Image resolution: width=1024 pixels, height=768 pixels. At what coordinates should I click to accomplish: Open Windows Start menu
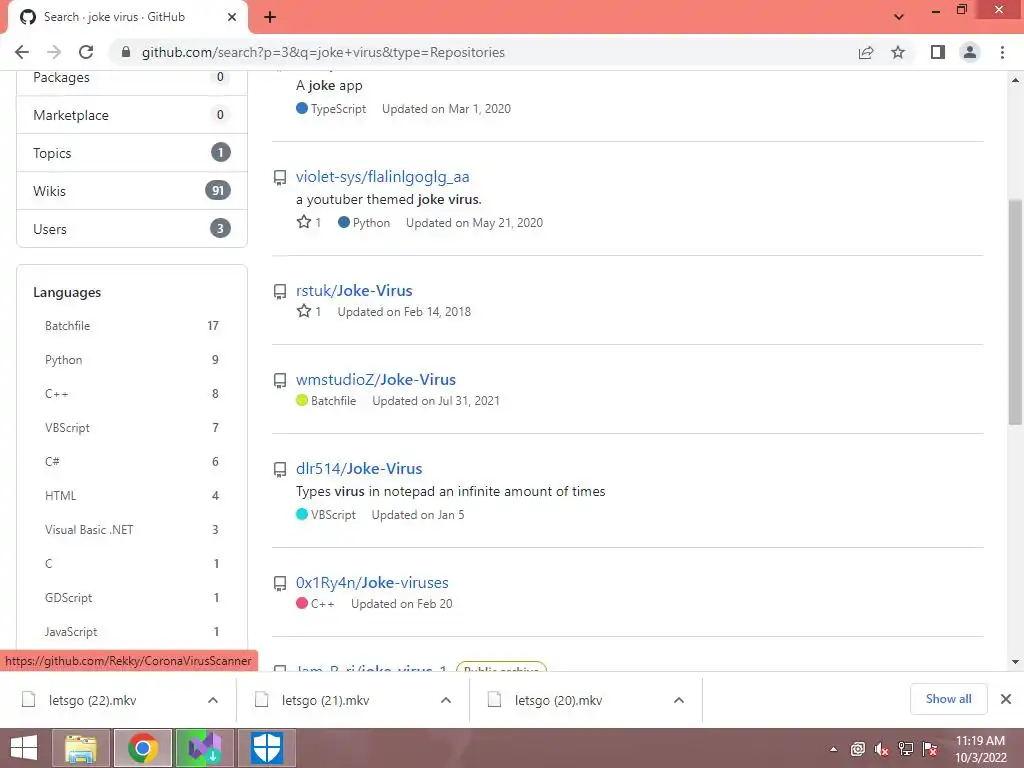point(24,748)
